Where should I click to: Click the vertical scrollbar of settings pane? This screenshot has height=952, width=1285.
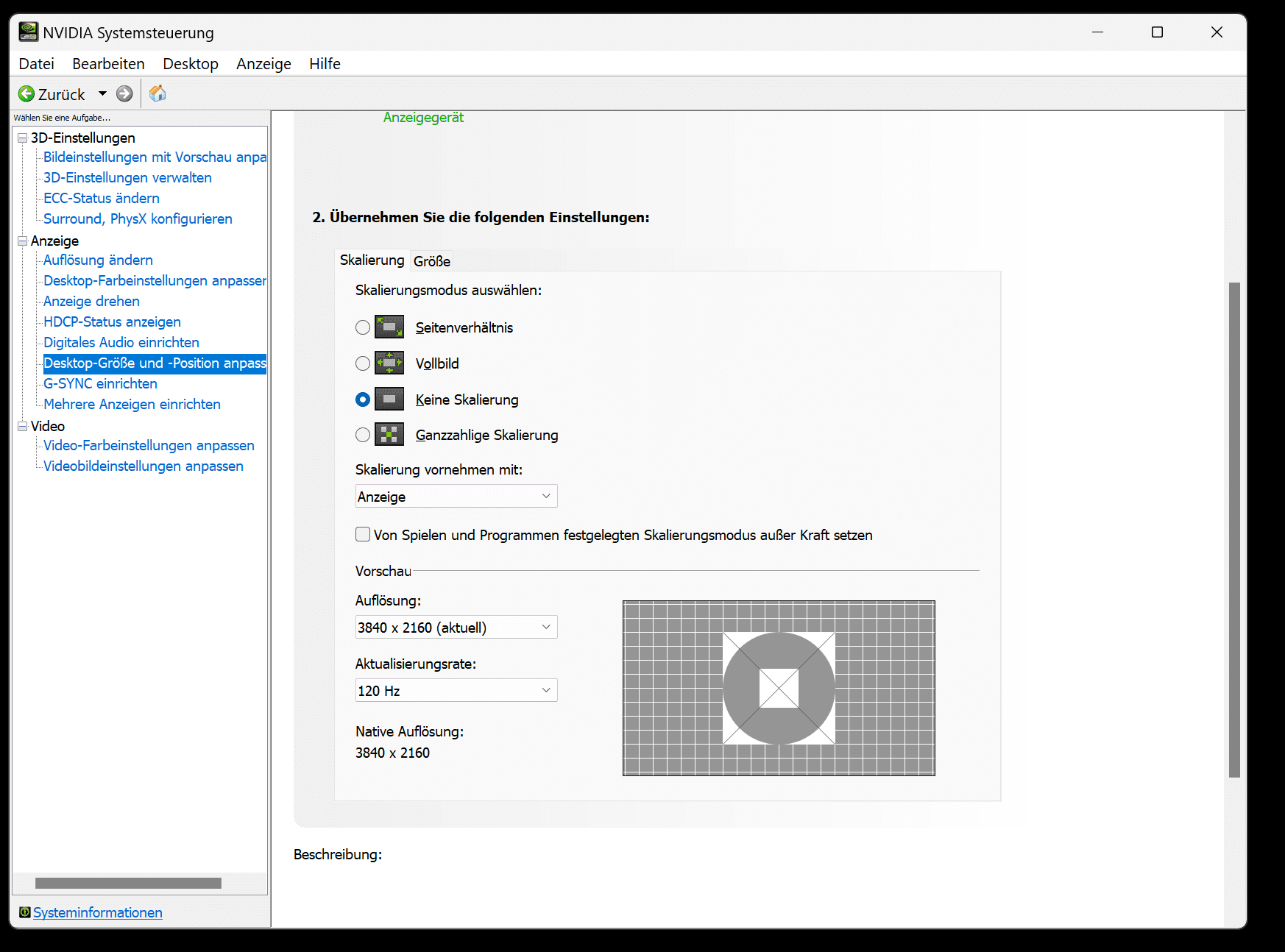click(1234, 530)
